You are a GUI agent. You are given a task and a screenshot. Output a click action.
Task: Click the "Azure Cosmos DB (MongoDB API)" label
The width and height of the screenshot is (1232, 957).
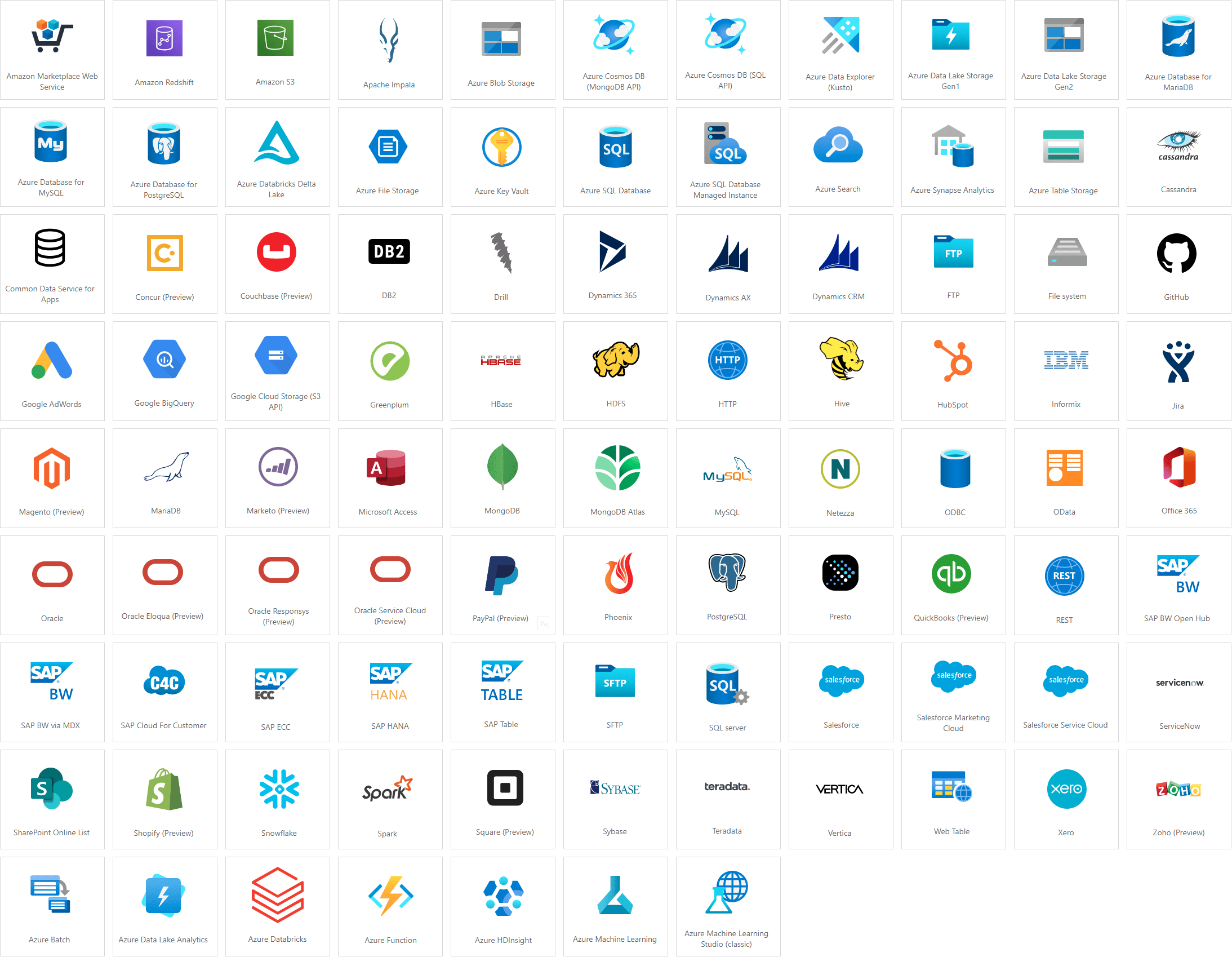click(x=613, y=82)
